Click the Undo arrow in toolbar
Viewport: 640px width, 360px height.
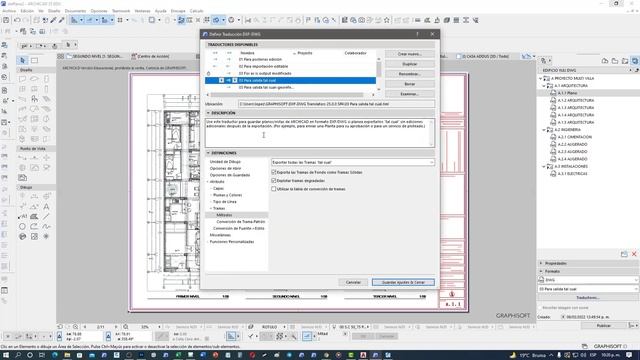pos(17,20)
